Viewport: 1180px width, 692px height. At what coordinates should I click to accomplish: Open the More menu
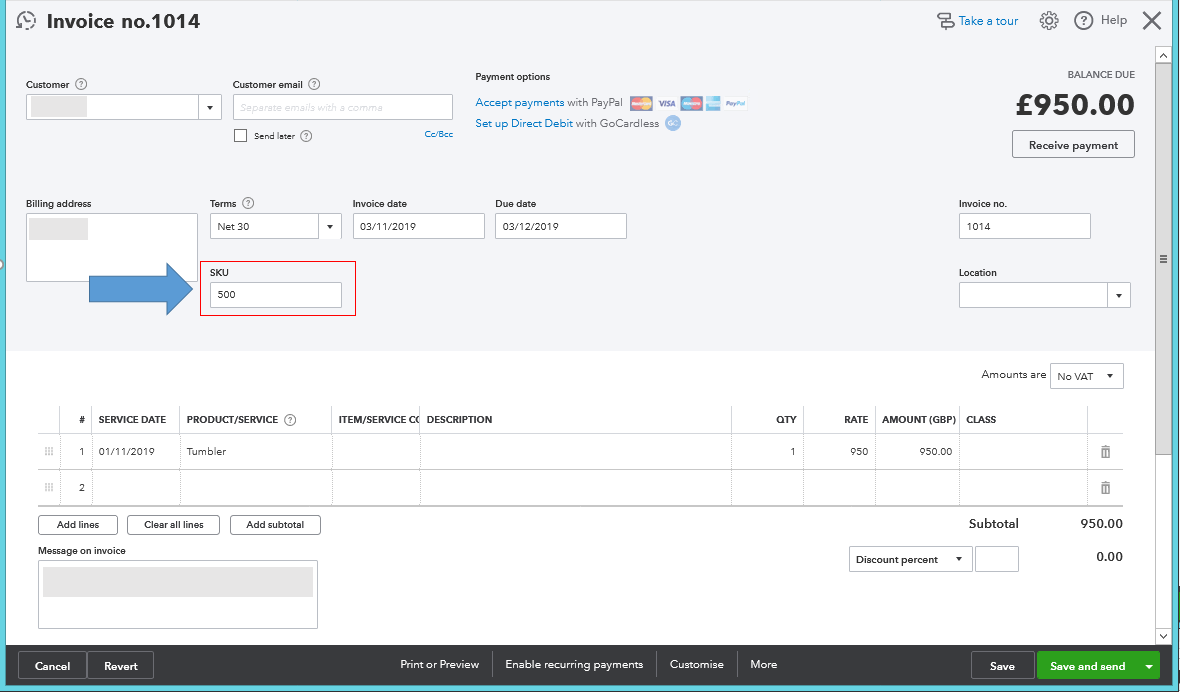click(763, 664)
